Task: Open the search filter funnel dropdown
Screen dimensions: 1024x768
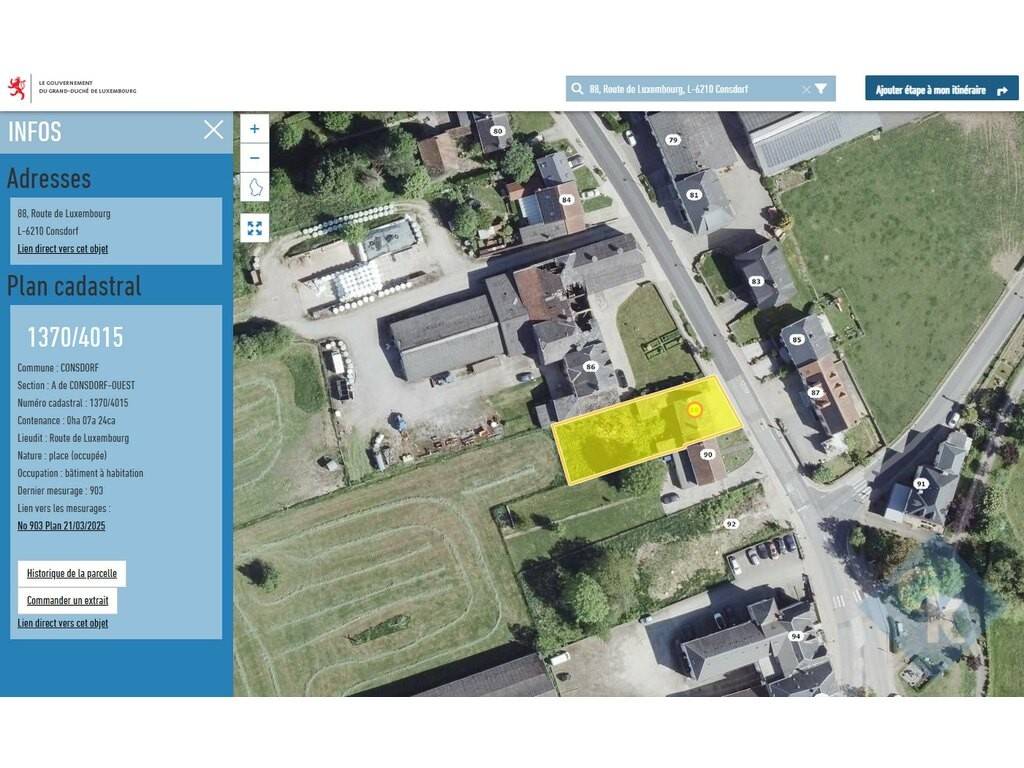Action: [821, 89]
